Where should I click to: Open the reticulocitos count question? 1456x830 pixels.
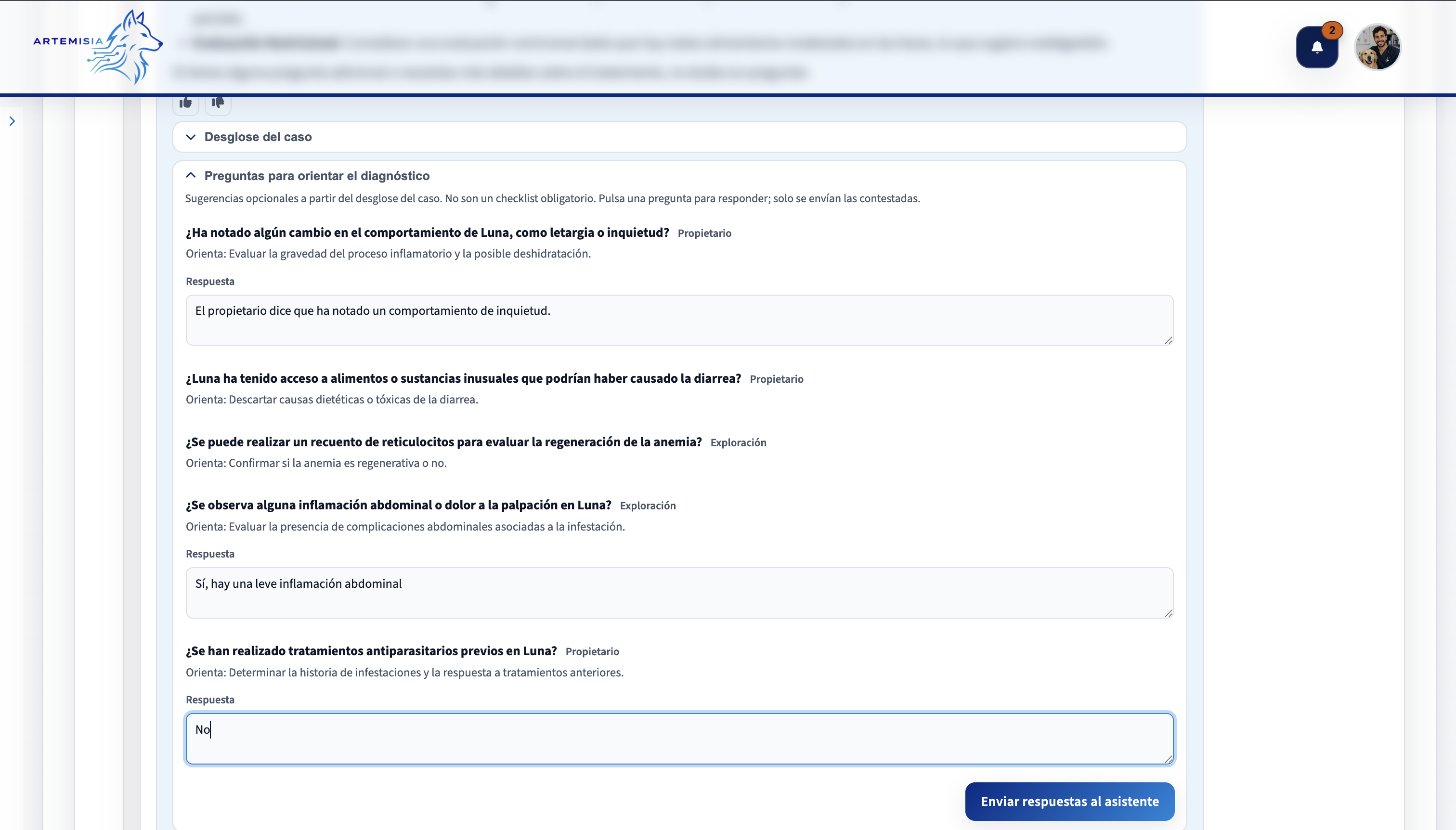click(443, 442)
